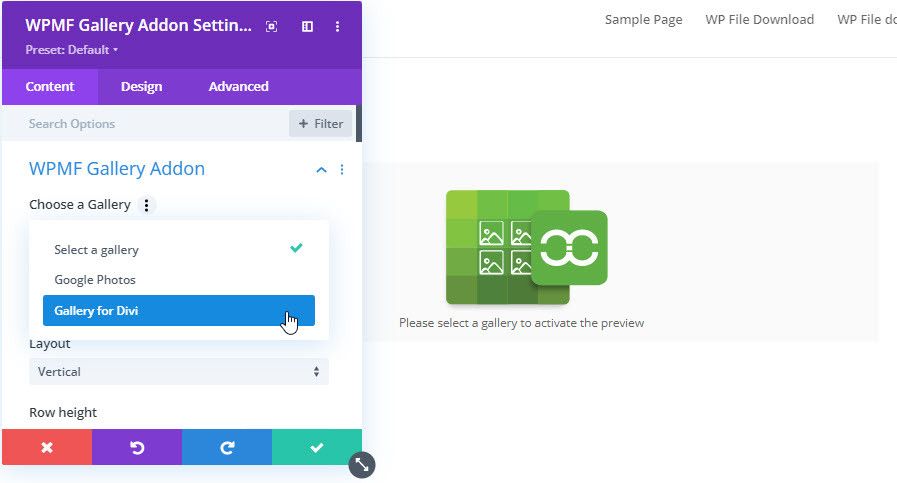897x483 pixels.
Task: Click the Choose a Gallery options dots
Action: (x=147, y=205)
